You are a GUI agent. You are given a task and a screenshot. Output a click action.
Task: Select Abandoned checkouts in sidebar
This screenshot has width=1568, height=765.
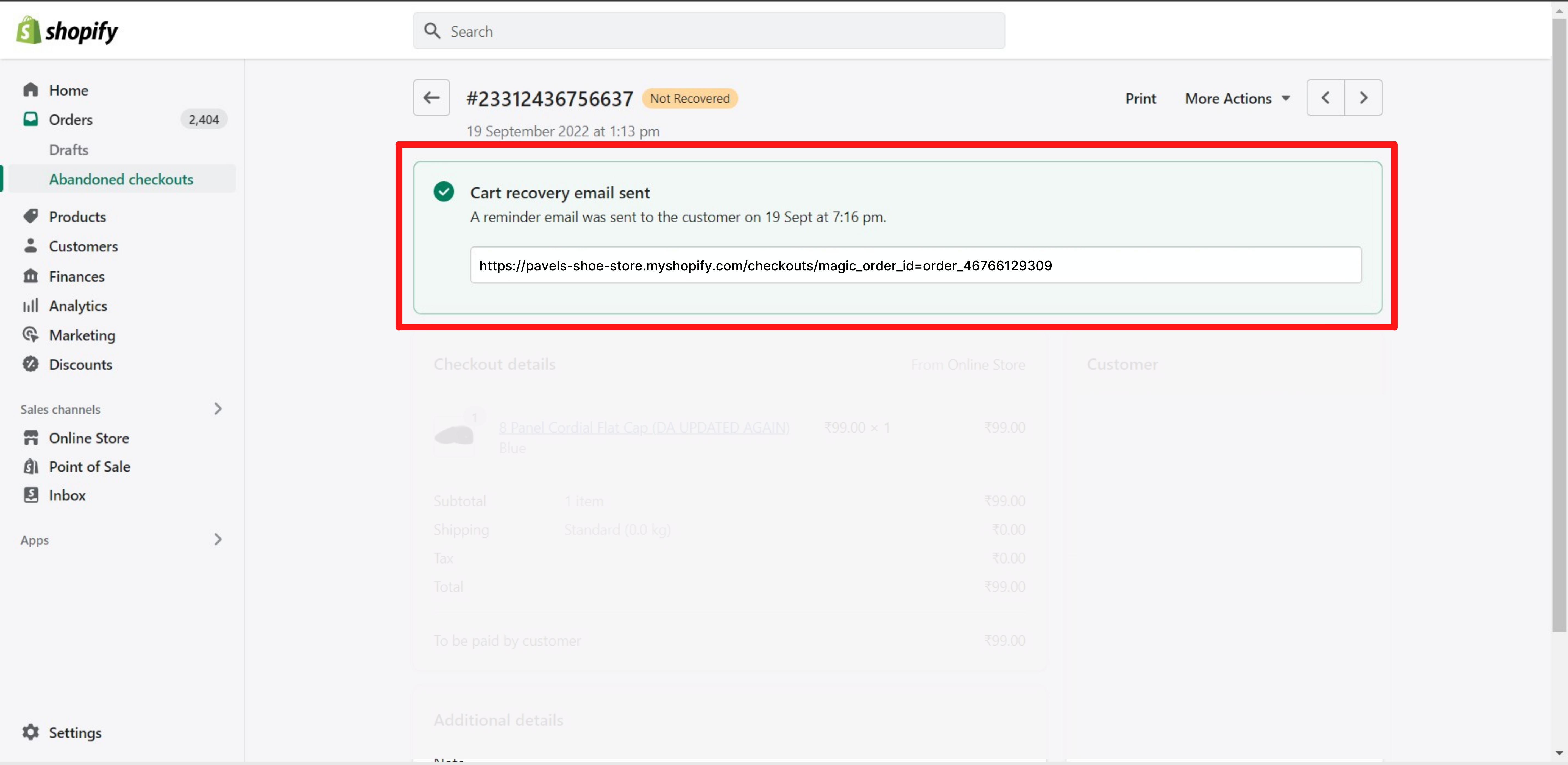tap(121, 180)
